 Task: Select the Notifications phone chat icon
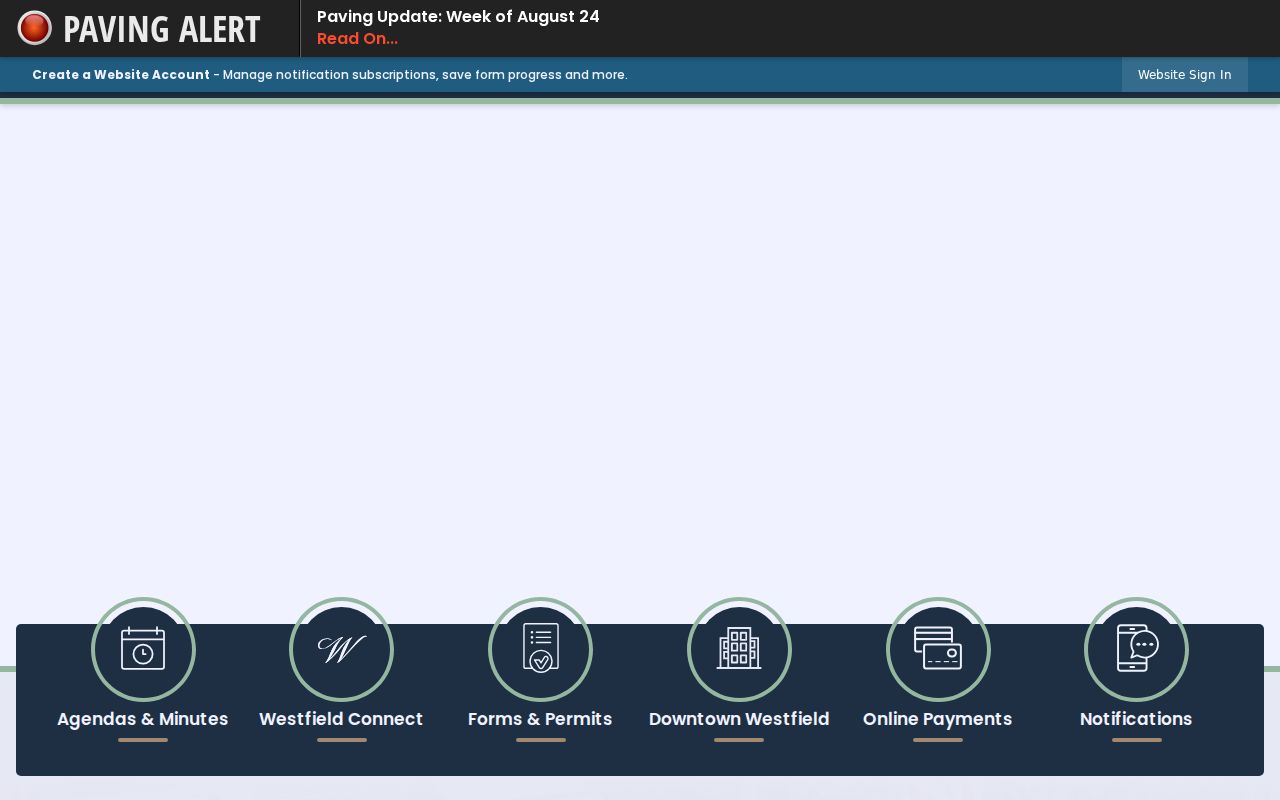[x=1136, y=650]
